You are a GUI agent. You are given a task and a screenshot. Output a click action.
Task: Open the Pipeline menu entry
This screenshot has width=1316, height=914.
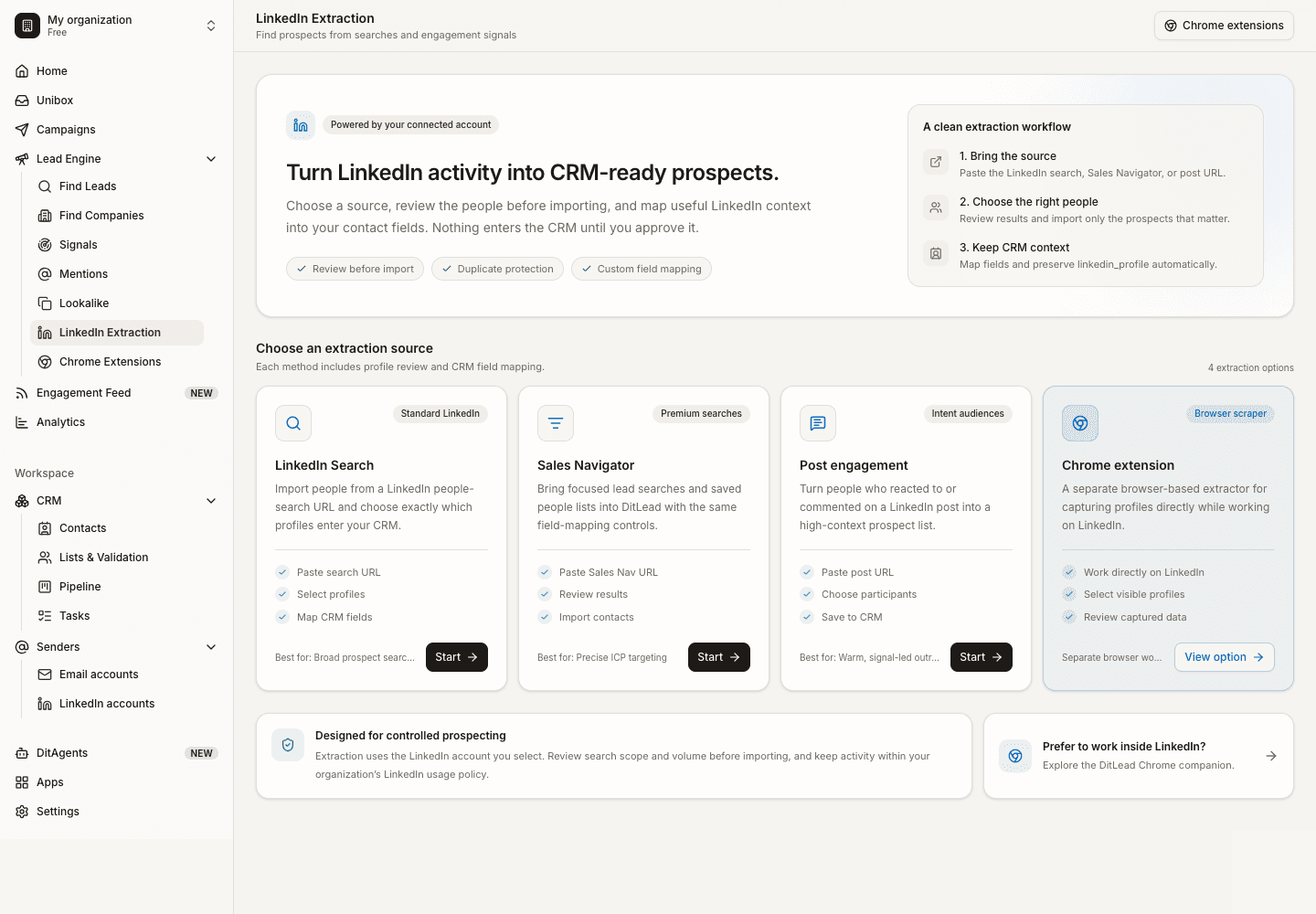click(x=117, y=587)
